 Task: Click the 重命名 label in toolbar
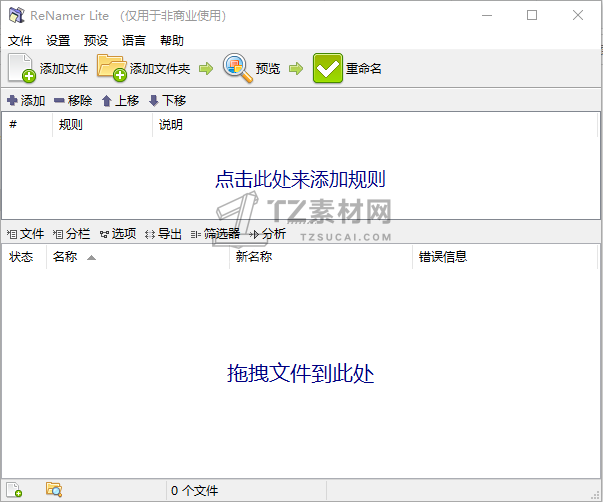pos(363,68)
